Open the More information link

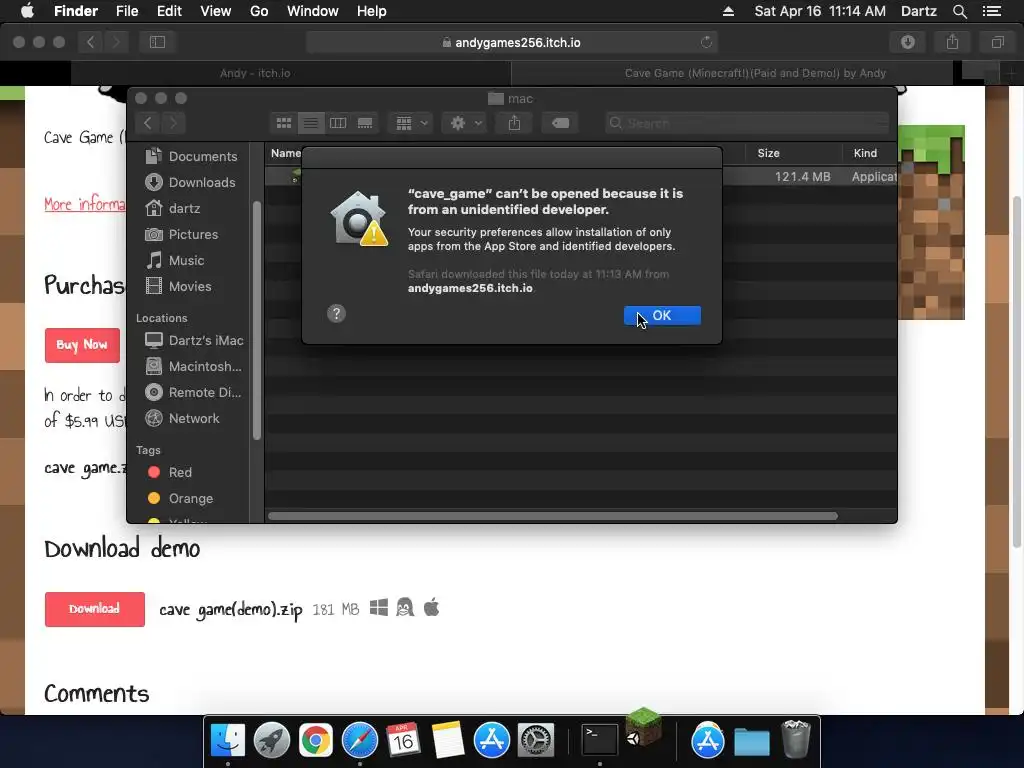tap(84, 204)
